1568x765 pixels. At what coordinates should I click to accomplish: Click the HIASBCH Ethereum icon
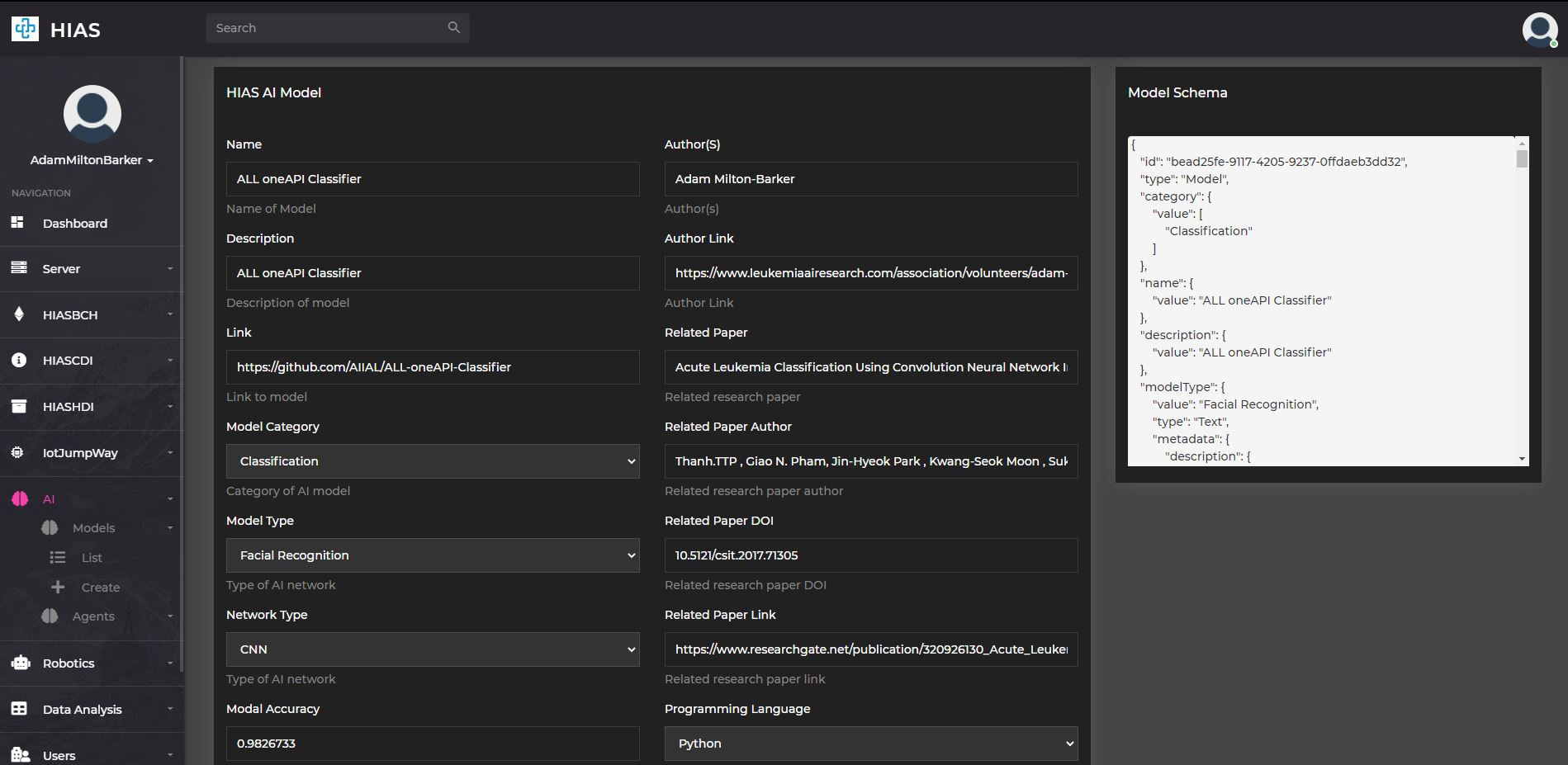click(x=19, y=314)
